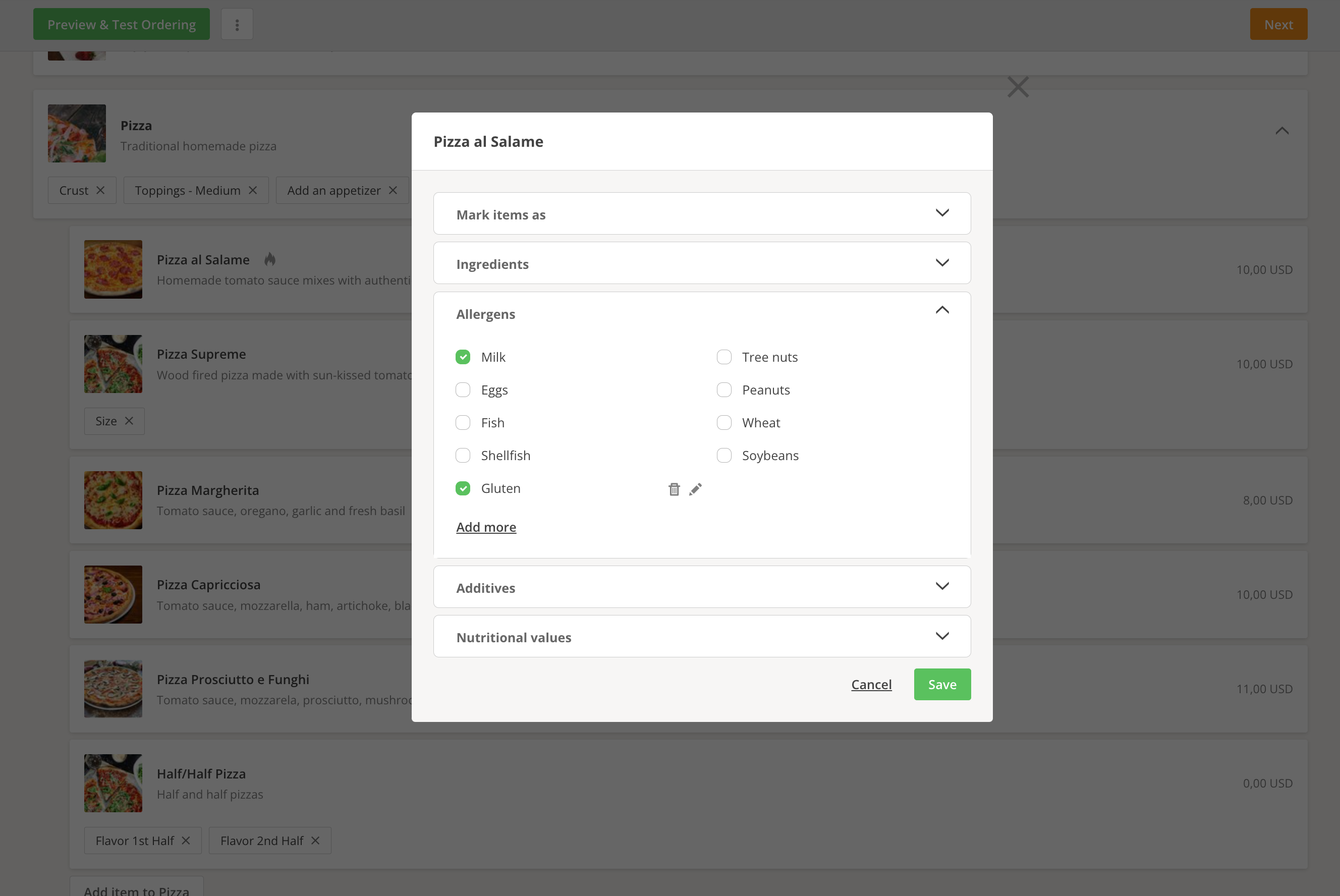
Task: Click the Add more allergens link
Action: [486, 527]
